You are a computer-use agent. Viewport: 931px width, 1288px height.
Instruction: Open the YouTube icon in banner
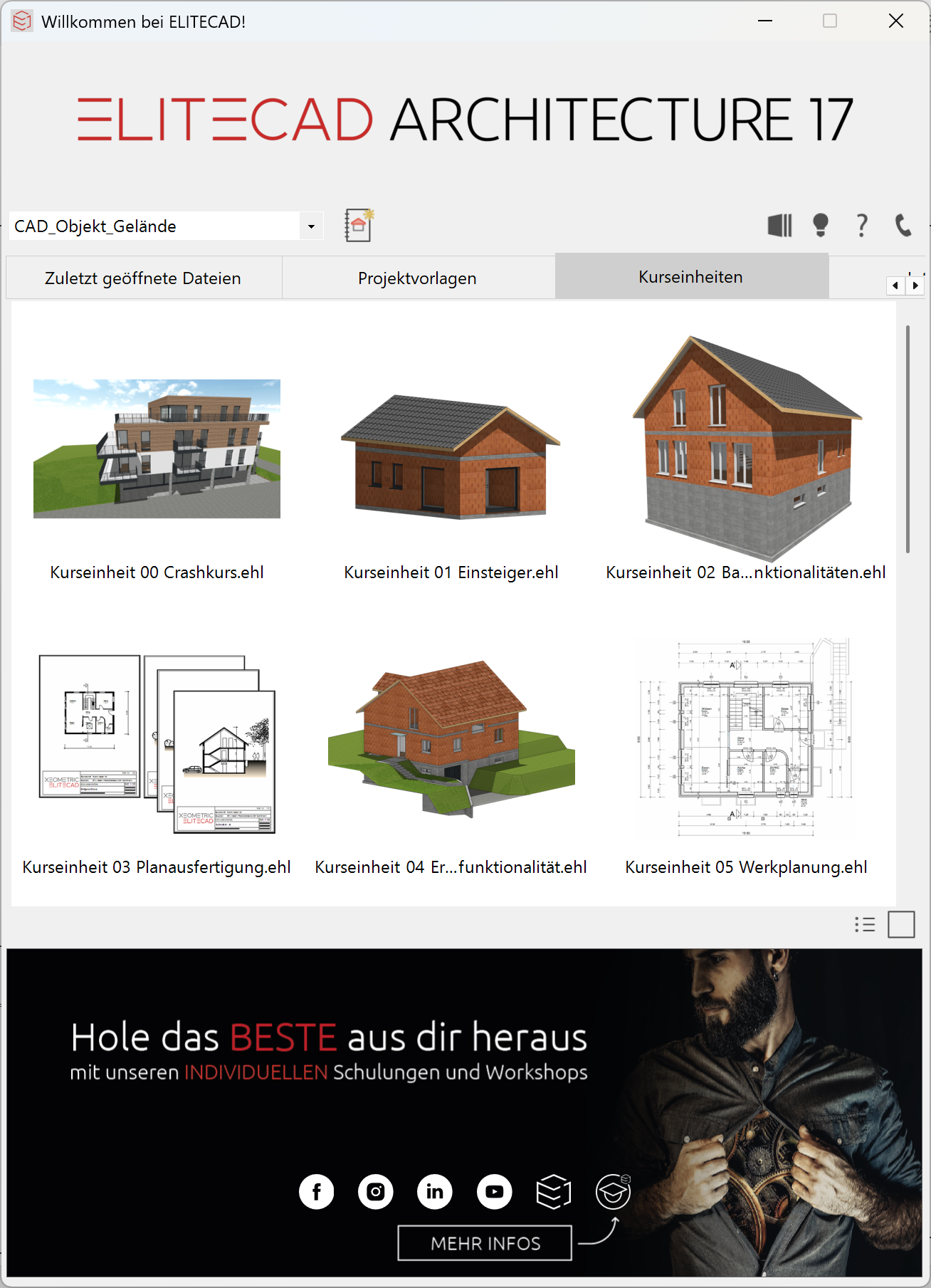(495, 1191)
